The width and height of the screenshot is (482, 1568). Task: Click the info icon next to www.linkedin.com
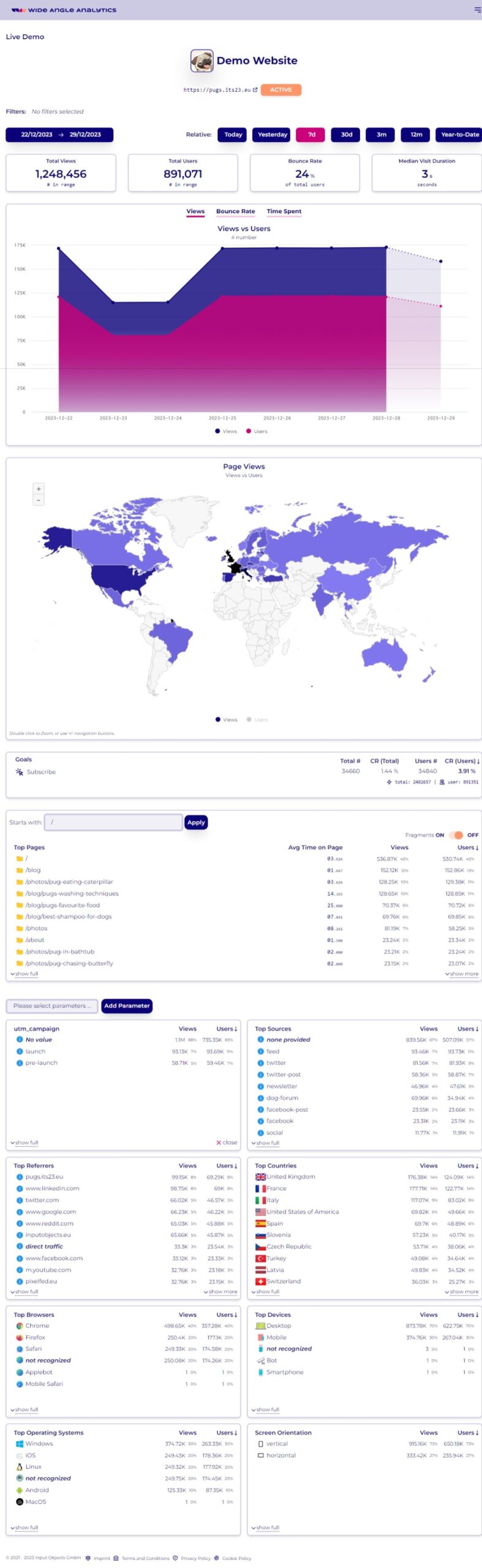(x=20, y=1188)
